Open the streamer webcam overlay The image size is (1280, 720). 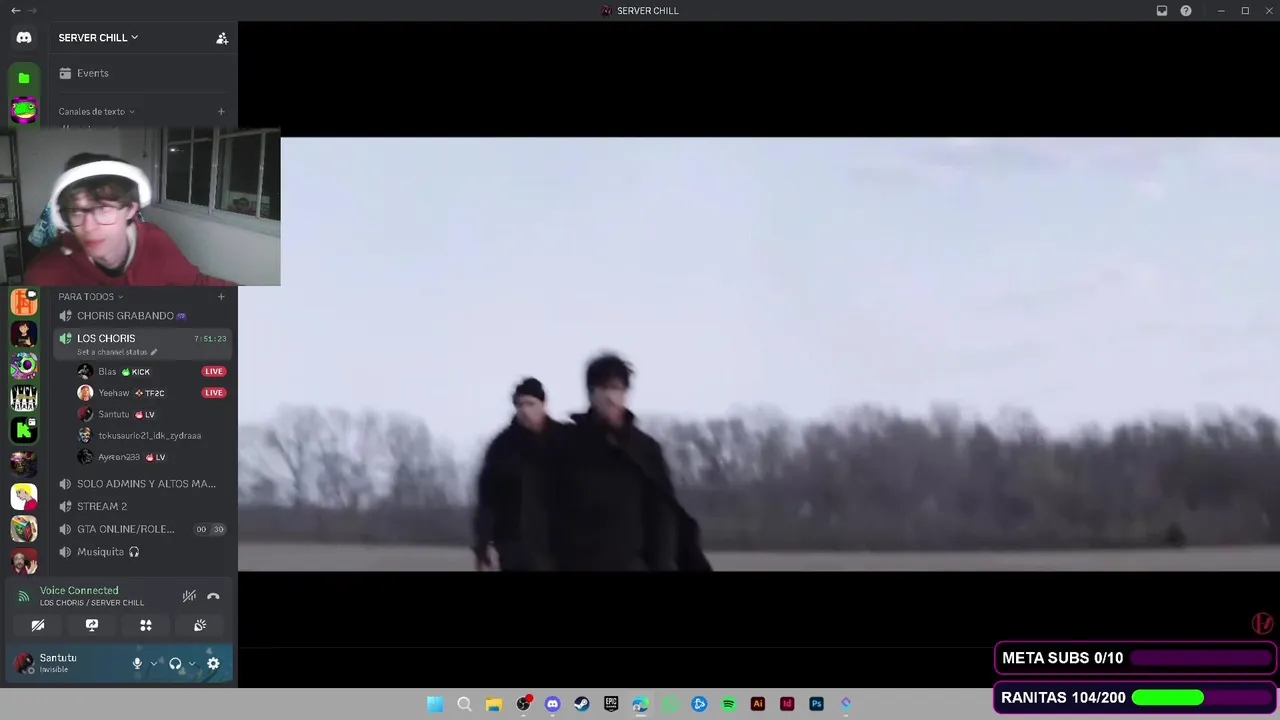(140, 207)
